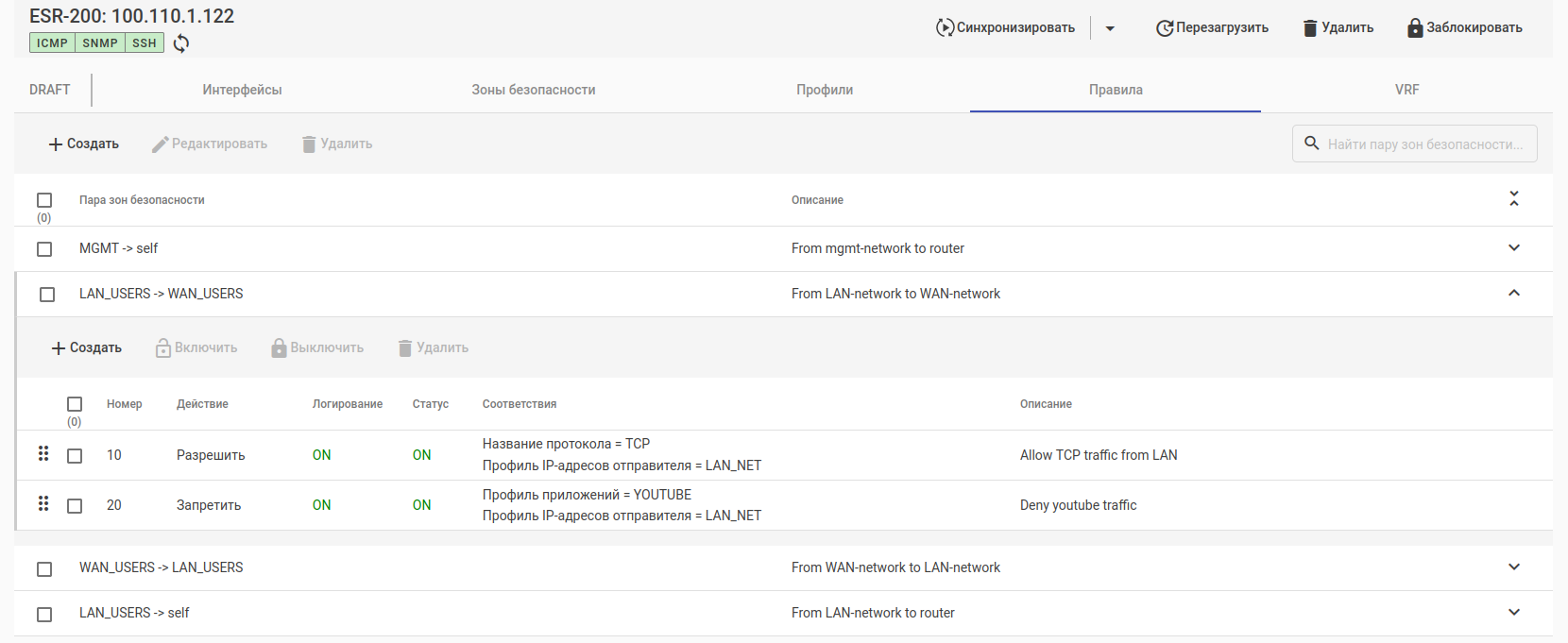1568x643 pixels.
Task: Click the trash icon to delete the device
Action: [1309, 27]
